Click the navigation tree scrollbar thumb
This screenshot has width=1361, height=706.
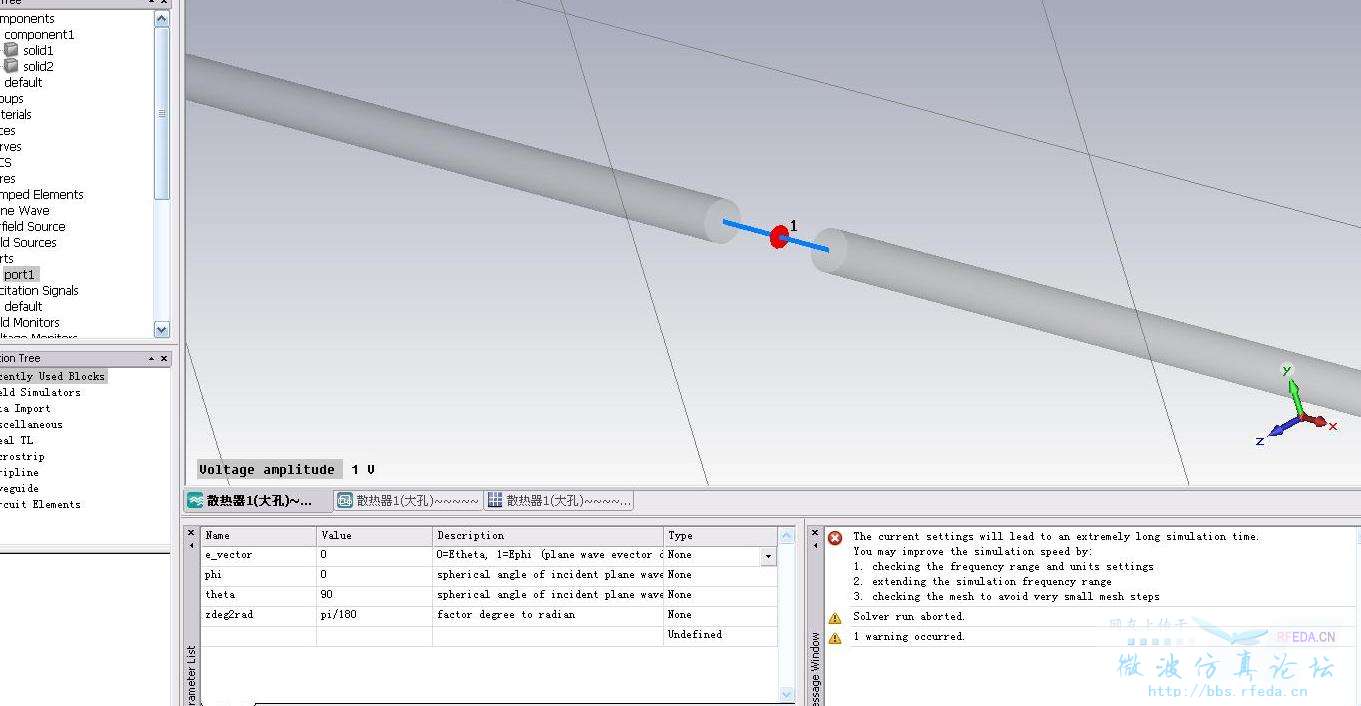pyautogui.click(x=162, y=113)
